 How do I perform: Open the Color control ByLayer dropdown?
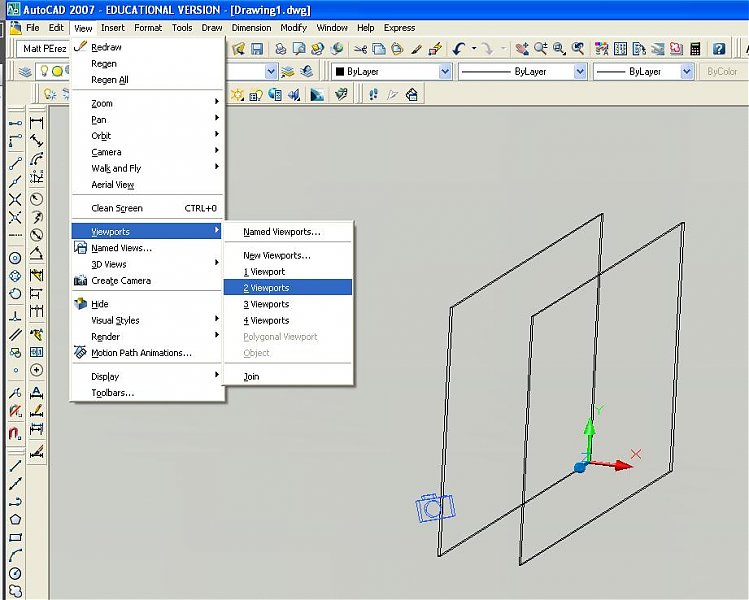391,72
